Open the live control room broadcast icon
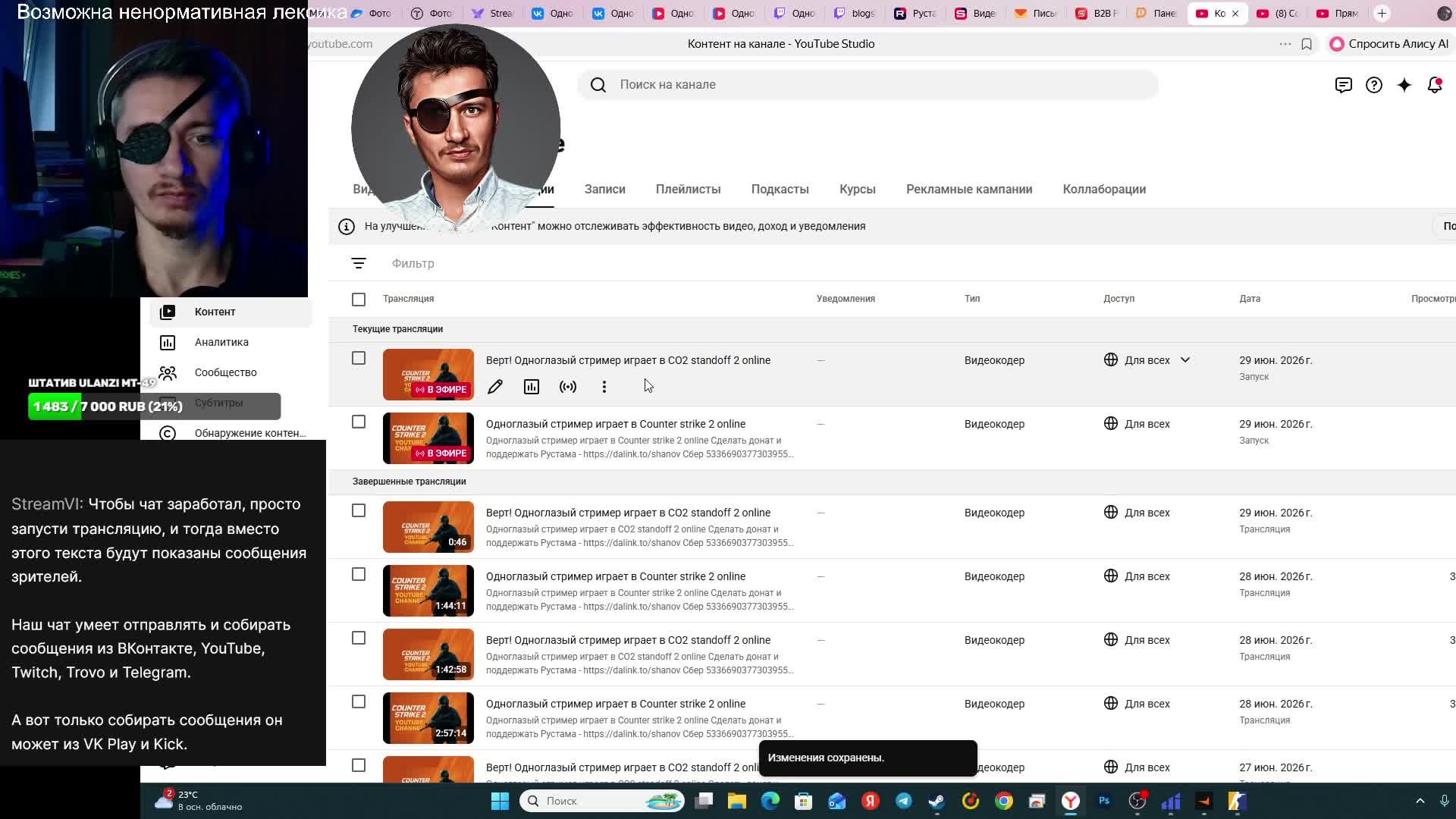1456x819 pixels. click(x=568, y=388)
